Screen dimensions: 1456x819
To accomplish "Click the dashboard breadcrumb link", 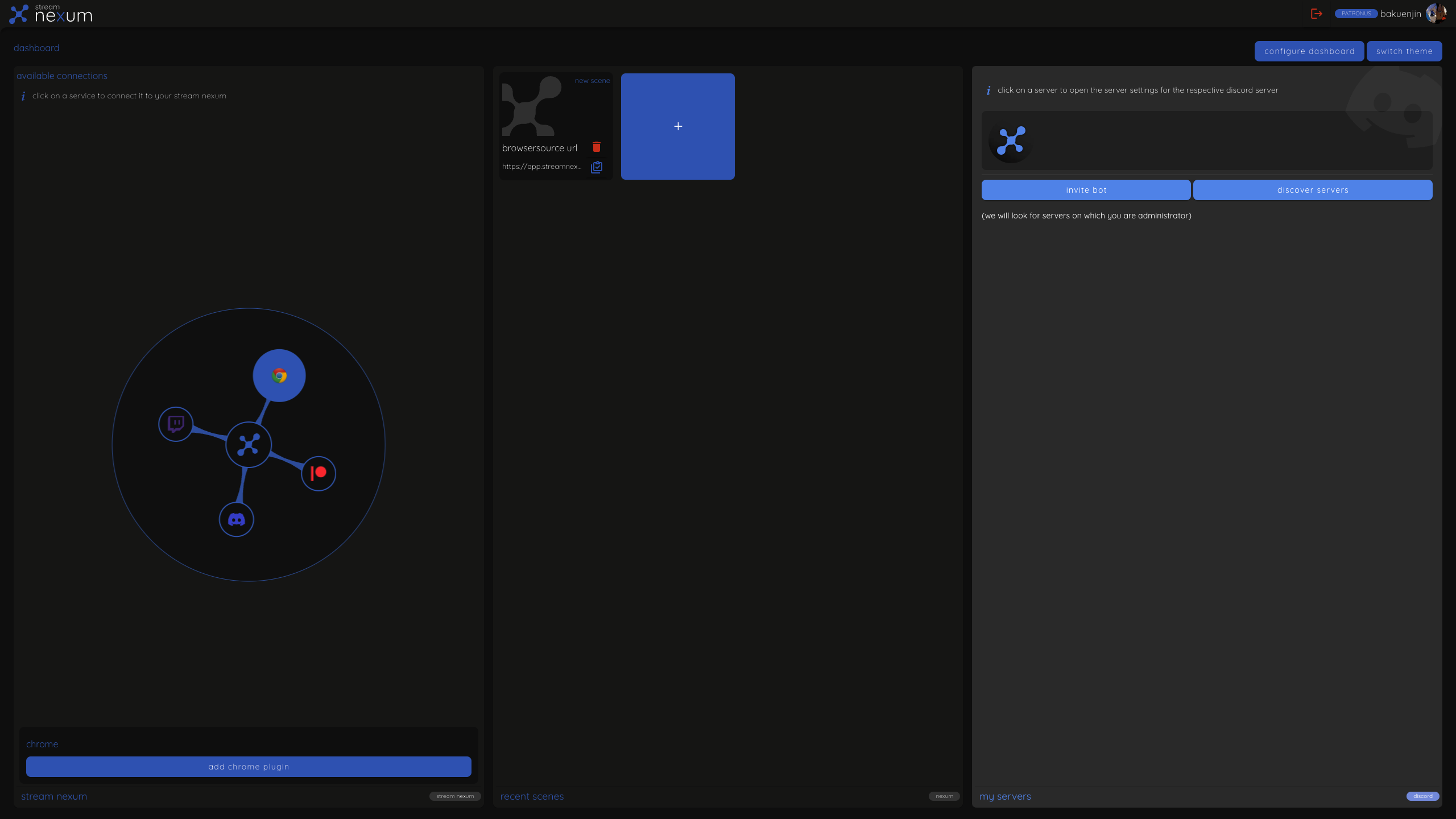I will [x=36, y=48].
